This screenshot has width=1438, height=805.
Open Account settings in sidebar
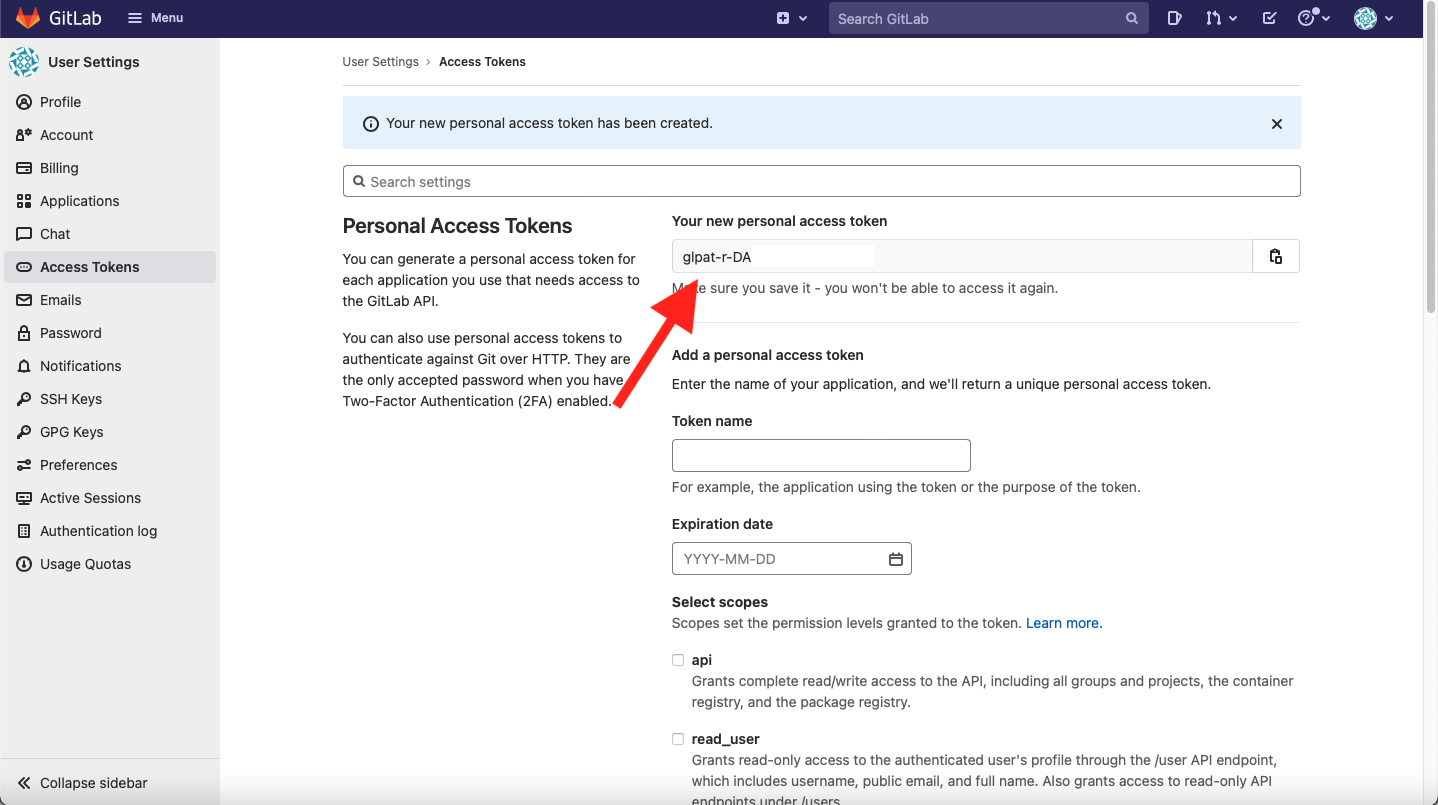point(110,135)
